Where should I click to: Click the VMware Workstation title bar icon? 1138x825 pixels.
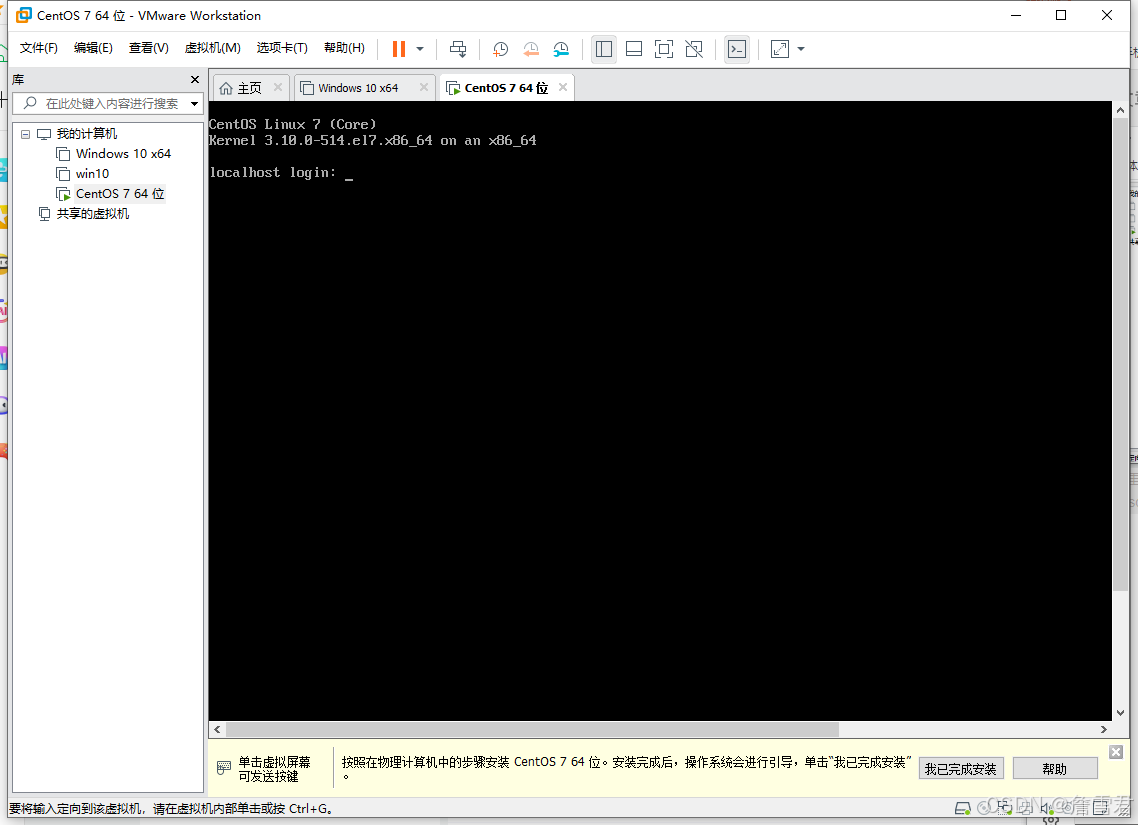click(23, 15)
